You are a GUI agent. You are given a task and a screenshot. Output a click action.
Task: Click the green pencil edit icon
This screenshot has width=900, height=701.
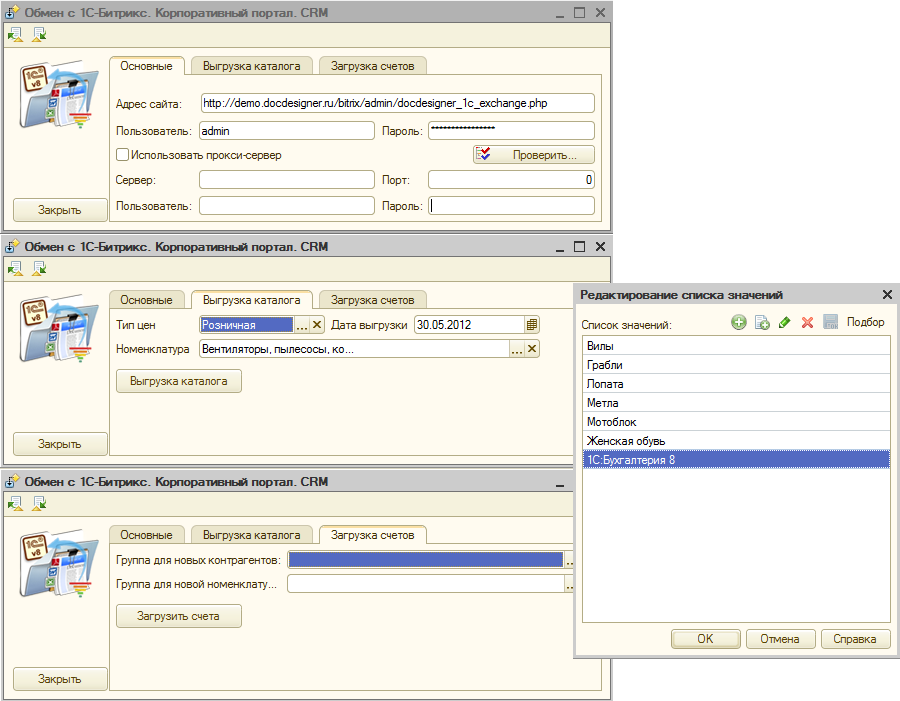(x=785, y=323)
